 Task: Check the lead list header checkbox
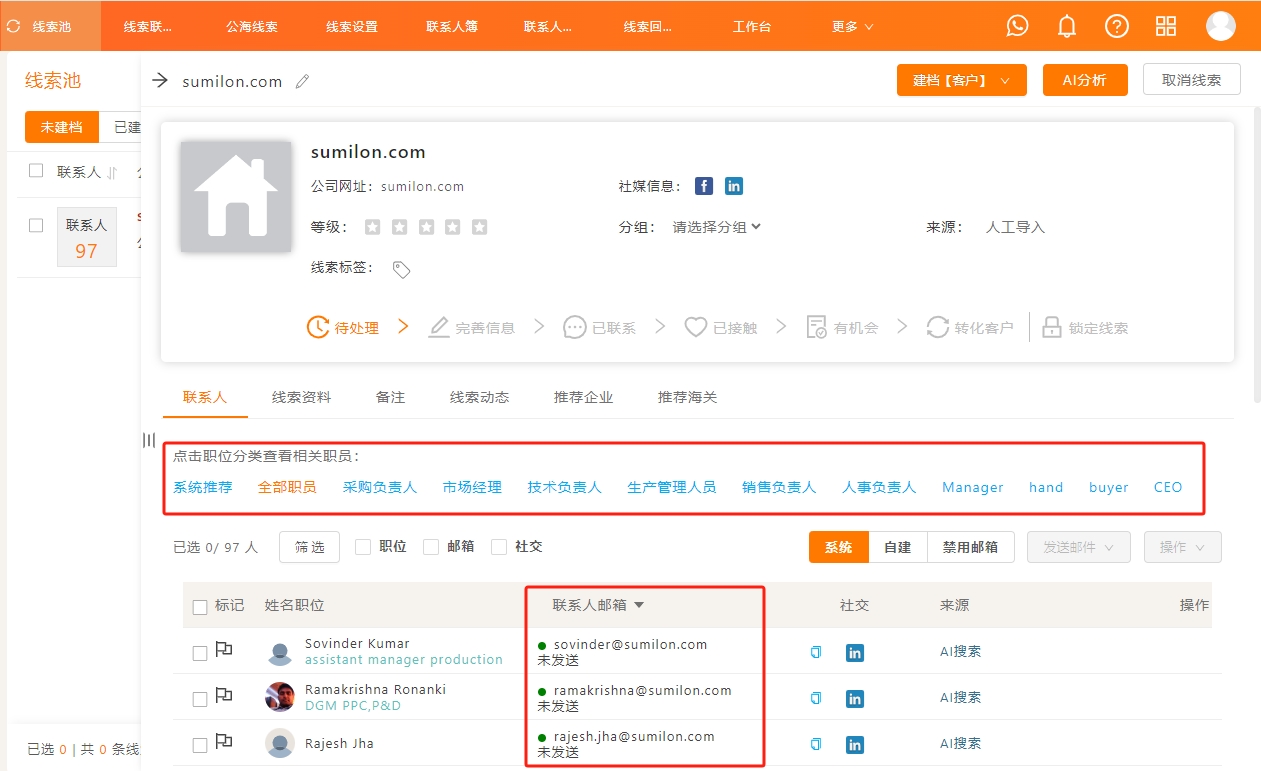click(36, 171)
